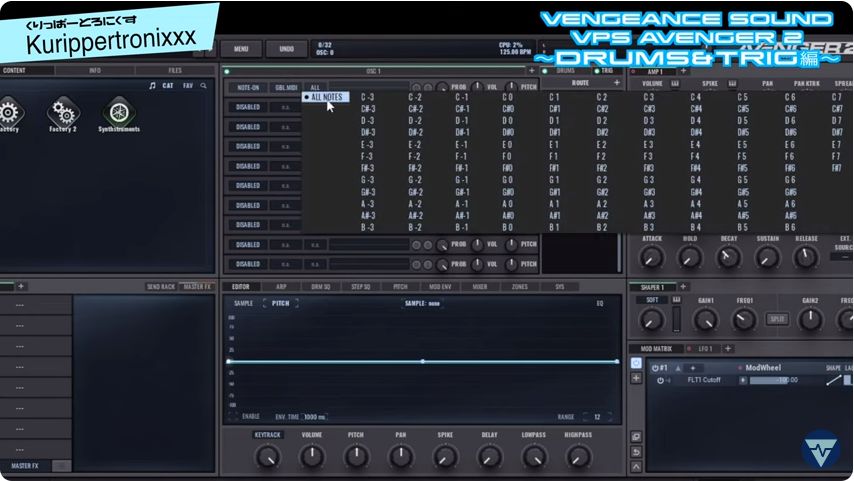Toggle power on FLT1 Cutoff destination

tap(661, 381)
